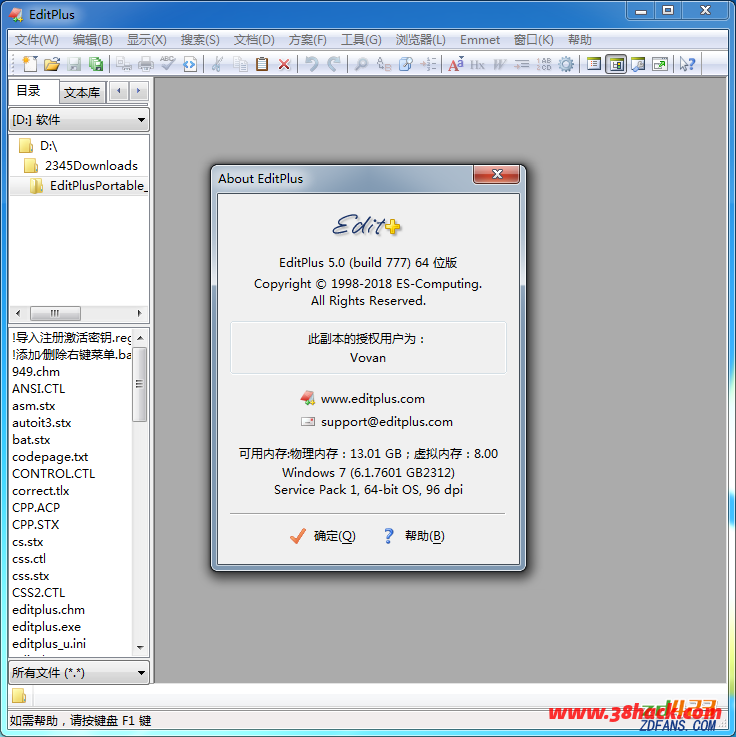Click the file list scroll-down arrow
This screenshot has width=736, height=737.
click(x=140, y=648)
